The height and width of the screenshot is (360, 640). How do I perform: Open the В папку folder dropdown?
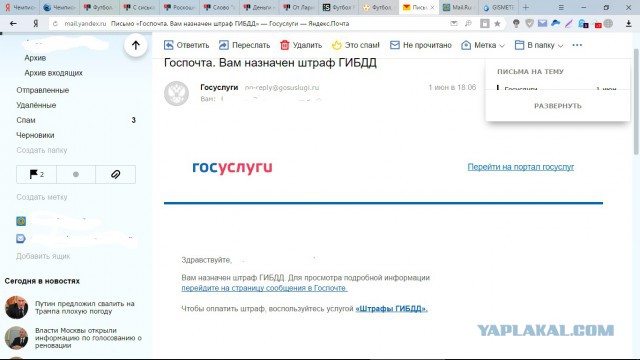tap(539, 45)
